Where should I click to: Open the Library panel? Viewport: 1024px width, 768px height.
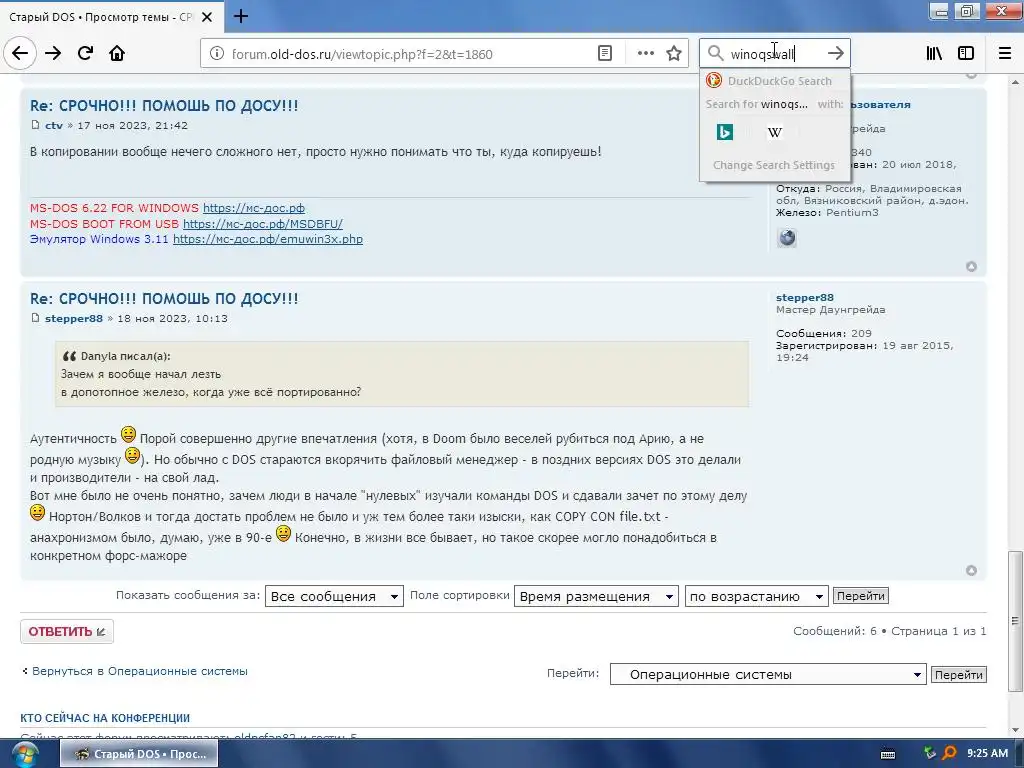pos(934,53)
